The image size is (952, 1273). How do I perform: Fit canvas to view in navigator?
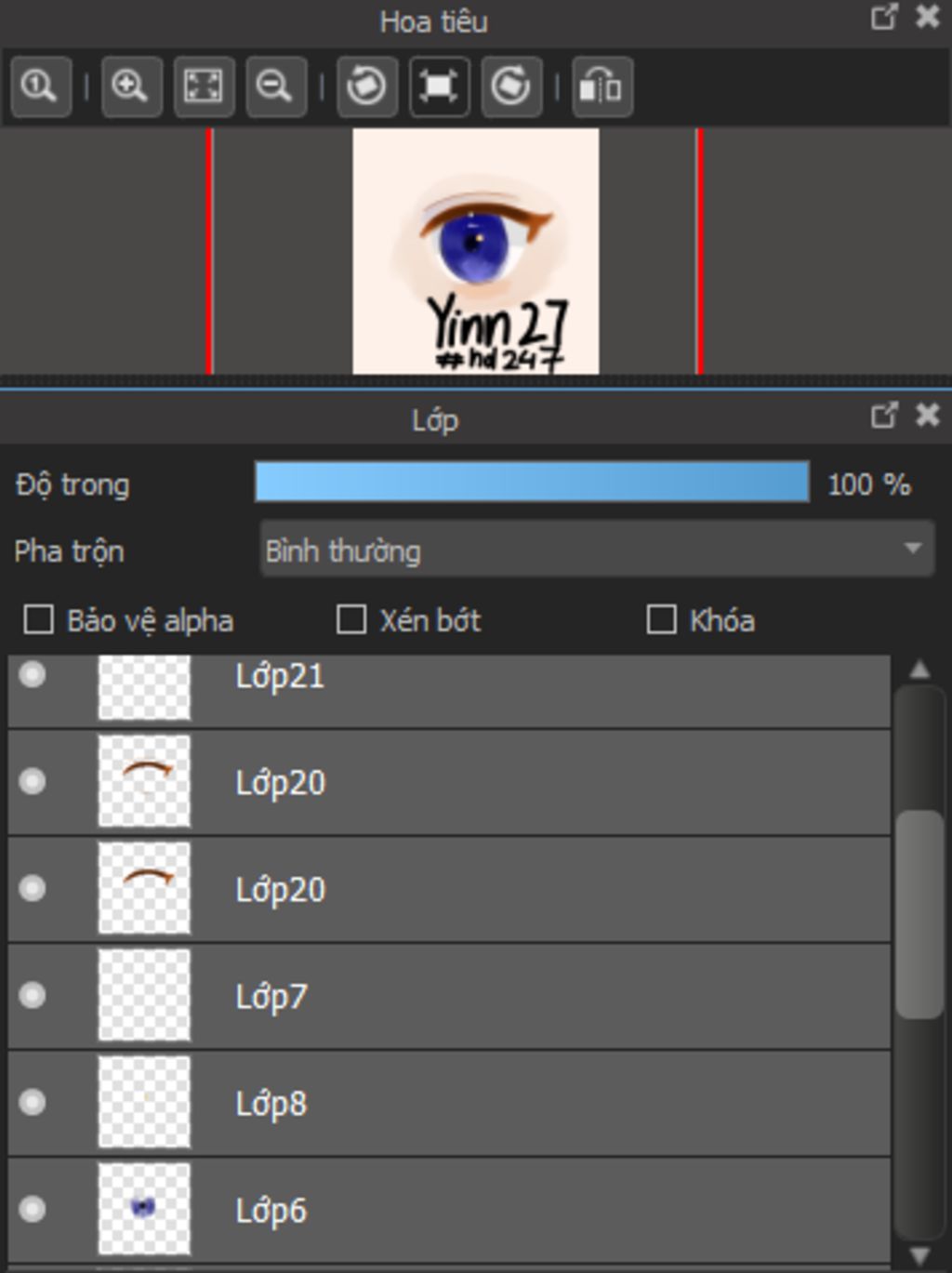[204, 87]
